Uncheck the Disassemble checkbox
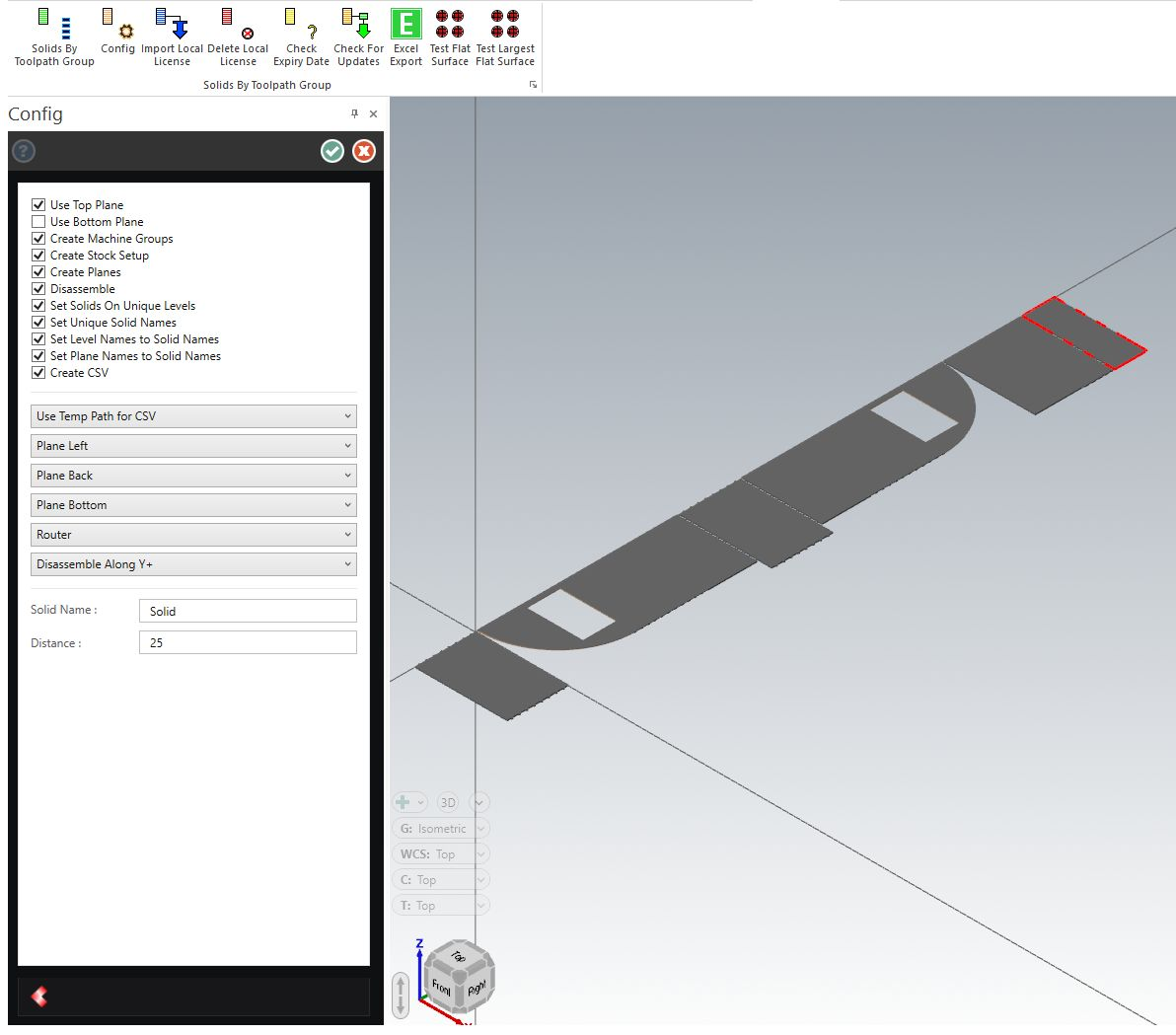The width and height of the screenshot is (1176, 1035). coord(38,289)
